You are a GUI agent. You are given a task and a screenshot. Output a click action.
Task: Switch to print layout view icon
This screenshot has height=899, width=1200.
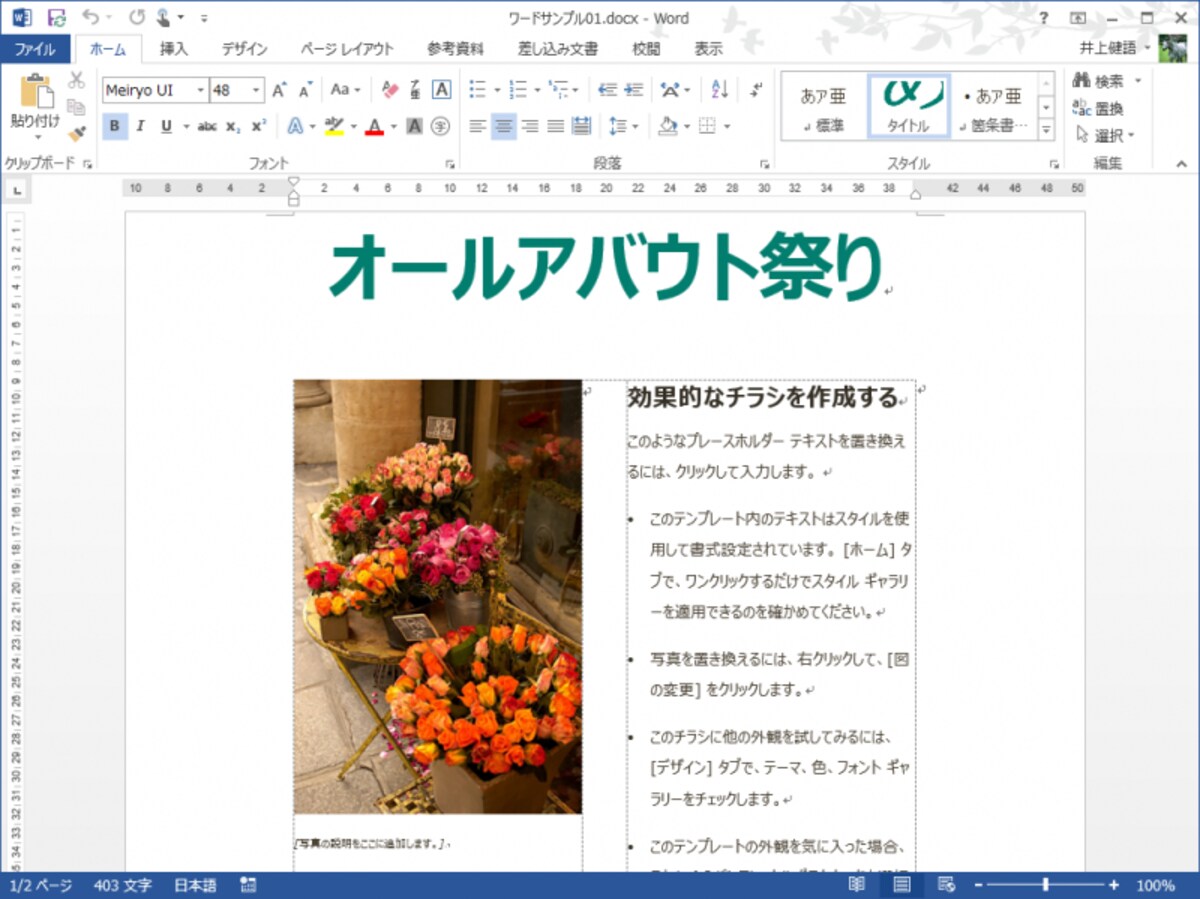pos(902,885)
